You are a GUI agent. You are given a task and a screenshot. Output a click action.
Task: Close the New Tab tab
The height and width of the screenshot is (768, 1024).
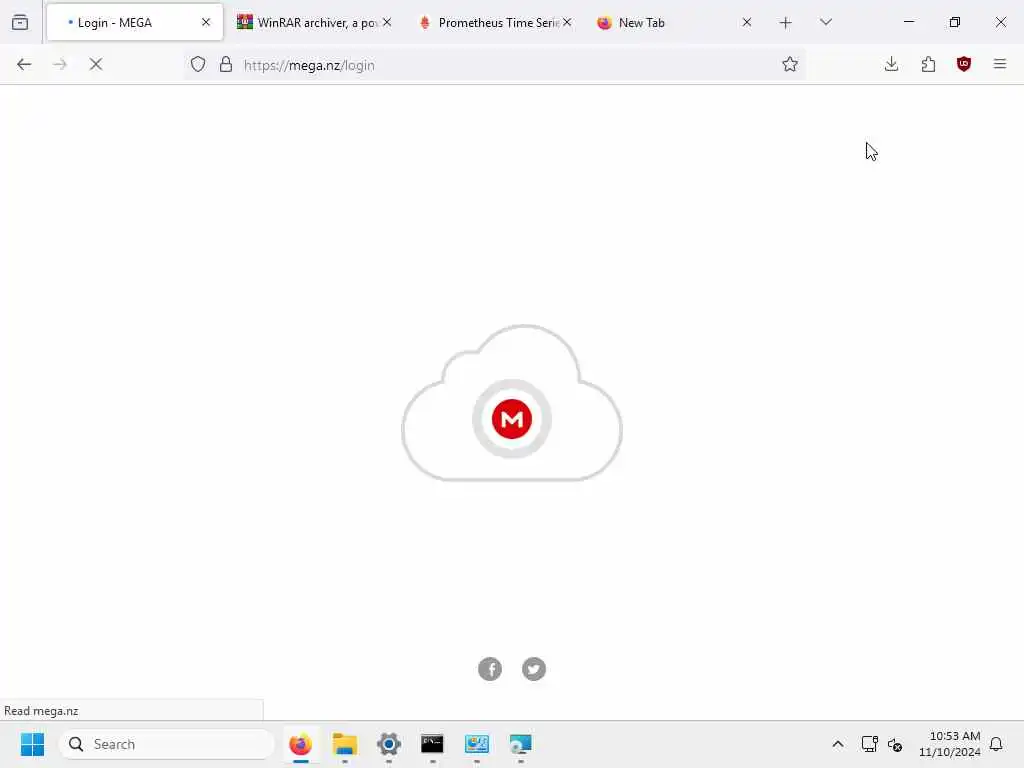tap(747, 22)
